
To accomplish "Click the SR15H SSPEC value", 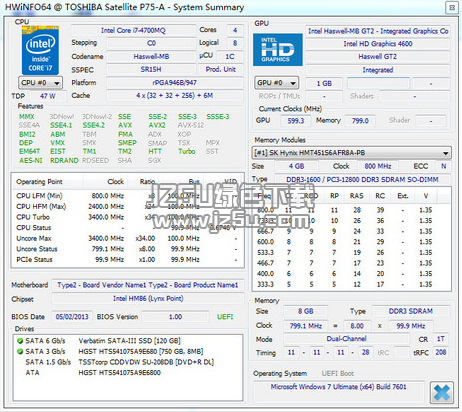I will pos(151,69).
